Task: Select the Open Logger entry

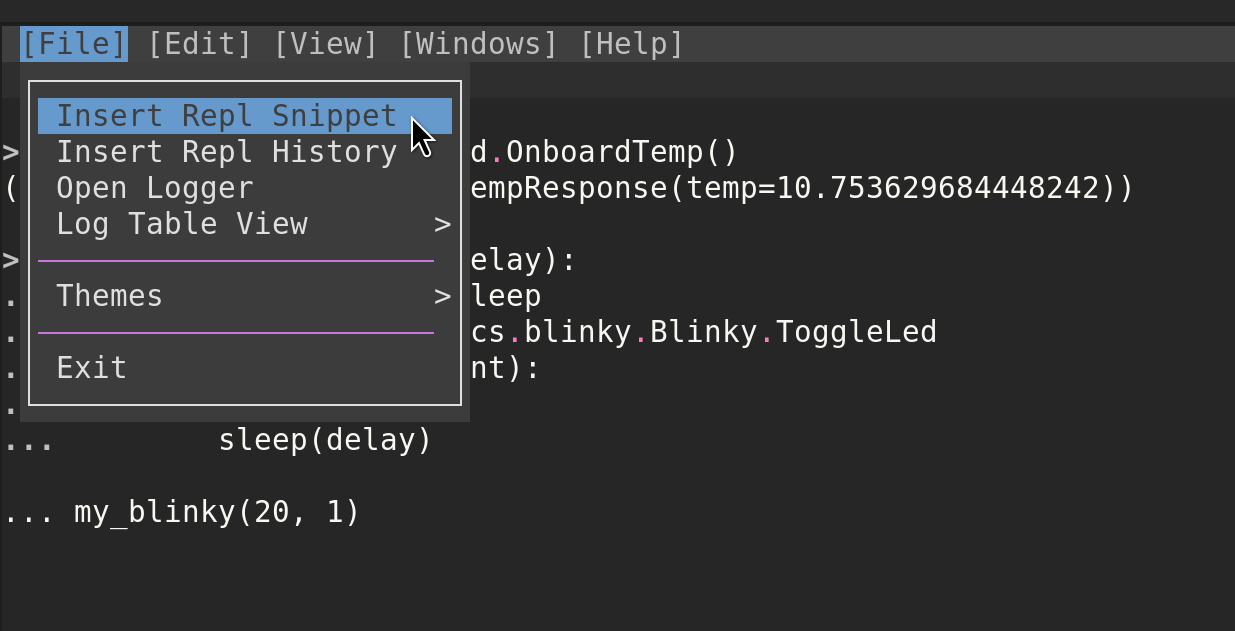Action: coord(245,188)
